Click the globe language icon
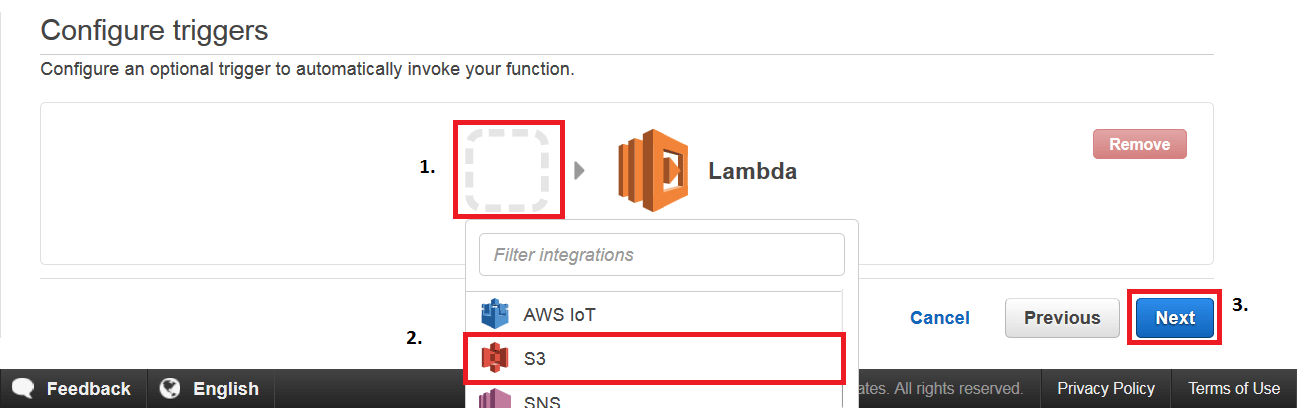 (x=170, y=389)
